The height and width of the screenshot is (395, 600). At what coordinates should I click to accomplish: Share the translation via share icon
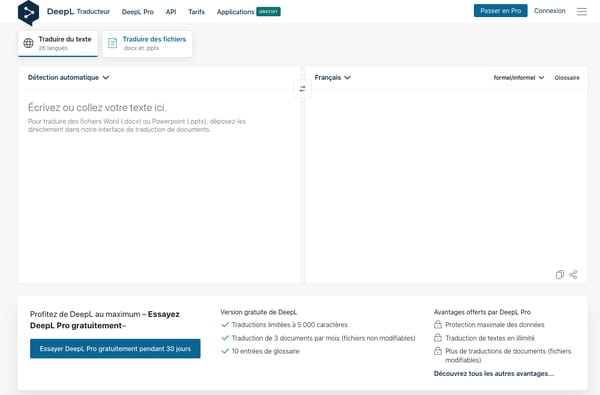pyautogui.click(x=573, y=274)
